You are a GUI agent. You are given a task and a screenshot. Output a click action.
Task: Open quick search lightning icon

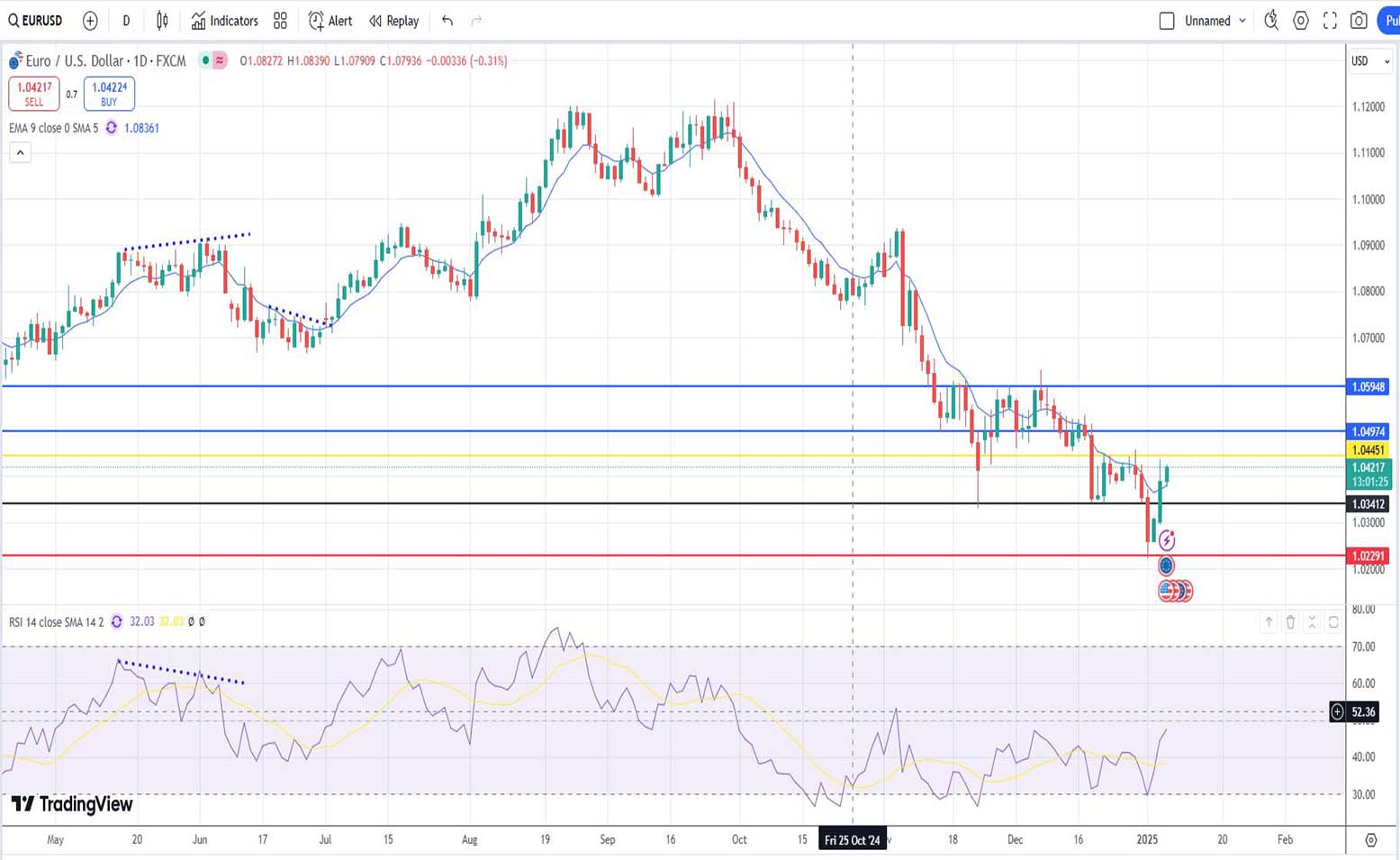point(1271,21)
